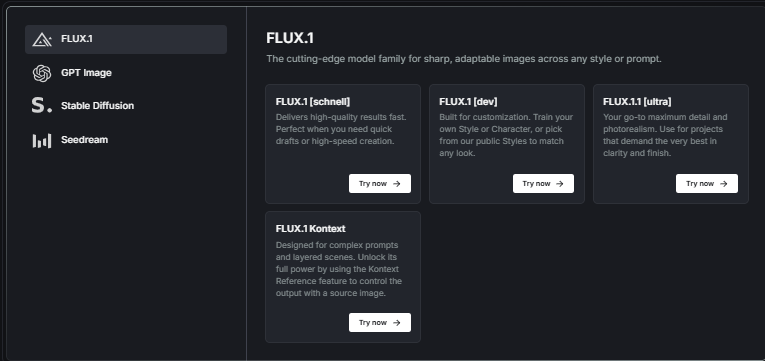This screenshot has width=765, height=361.
Task: Click the arrow icon in ultra's Try now
Action: coord(724,184)
